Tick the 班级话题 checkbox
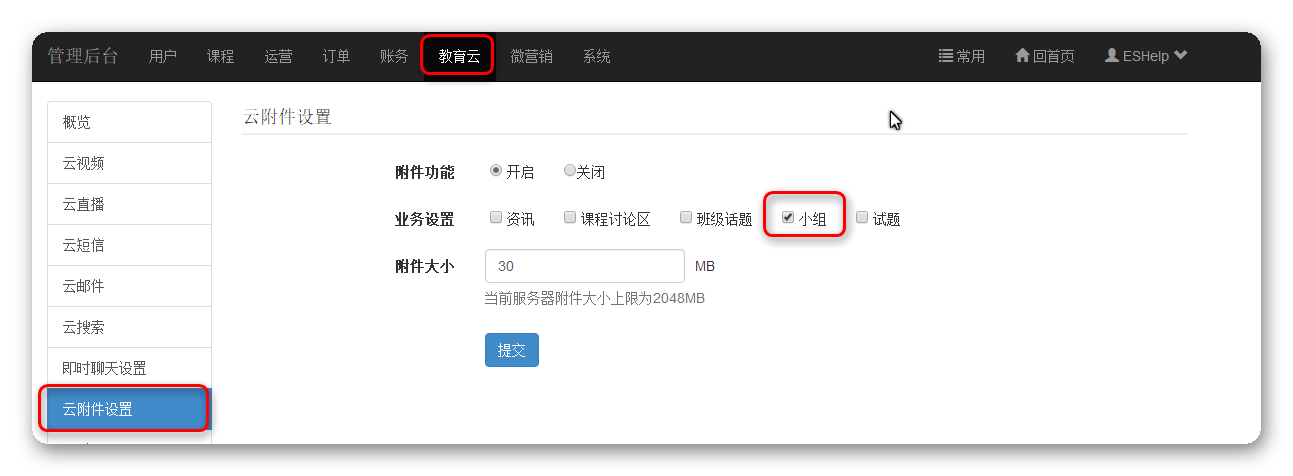The width and height of the screenshot is (1293, 476). coord(686,218)
